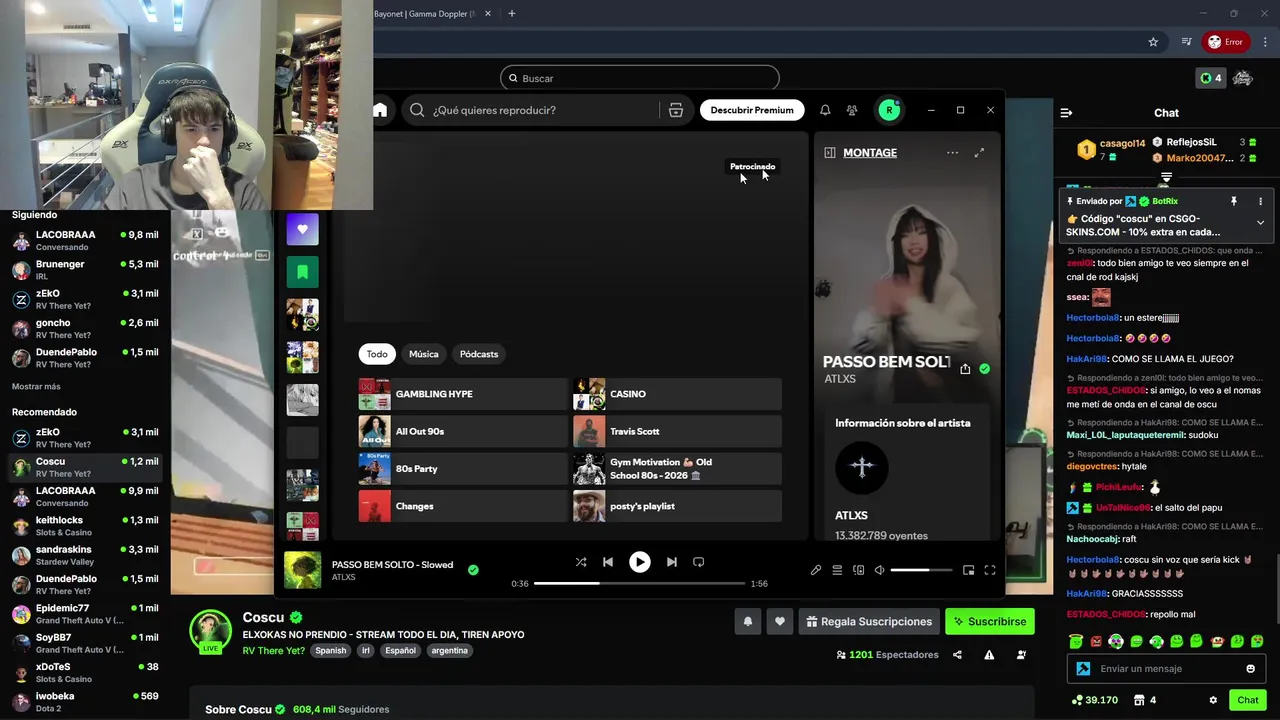Screen dimensions: 1280x720
Task: Enter Spotify full screen mode
Action: click(x=990, y=570)
